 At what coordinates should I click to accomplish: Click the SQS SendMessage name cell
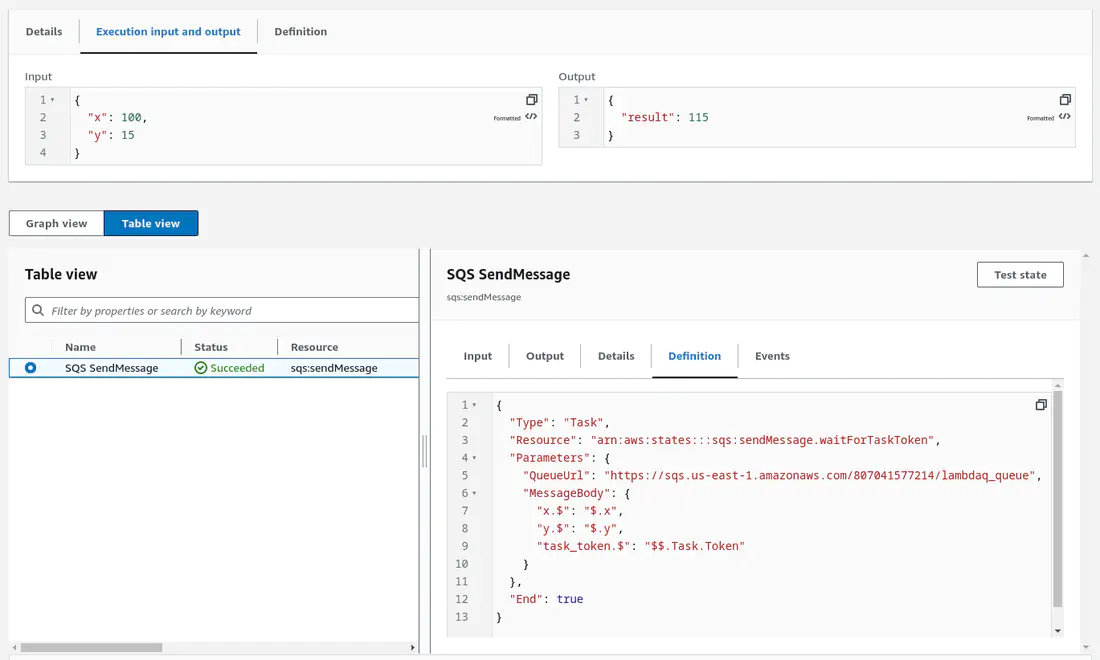[112, 368]
